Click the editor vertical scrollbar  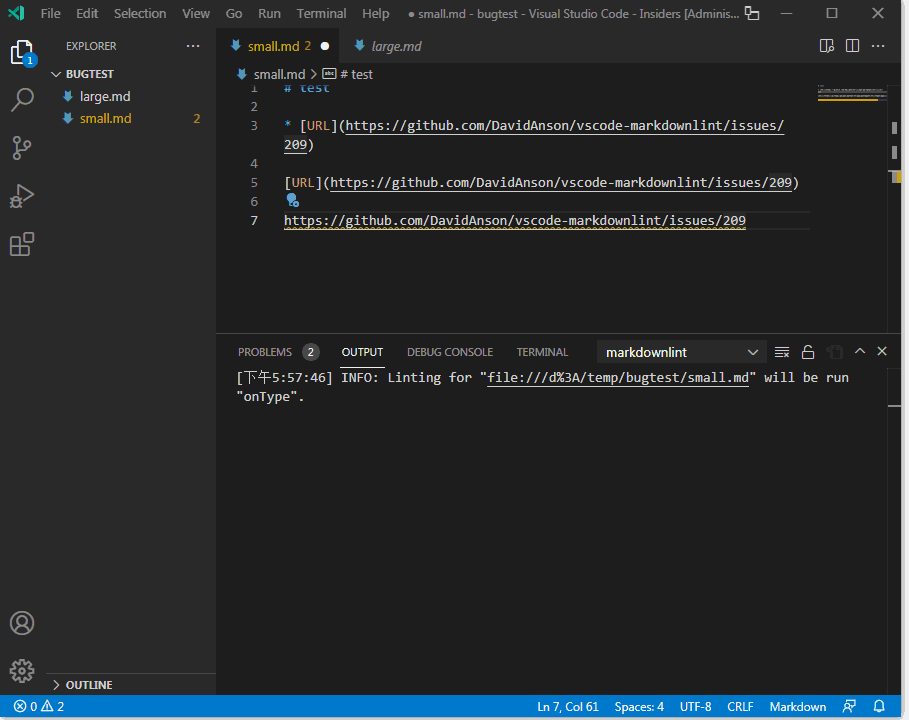tap(895, 209)
